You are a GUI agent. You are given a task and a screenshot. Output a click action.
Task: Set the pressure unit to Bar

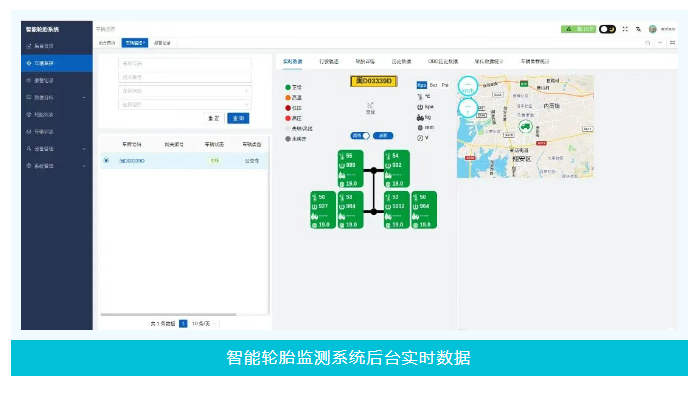(433, 85)
